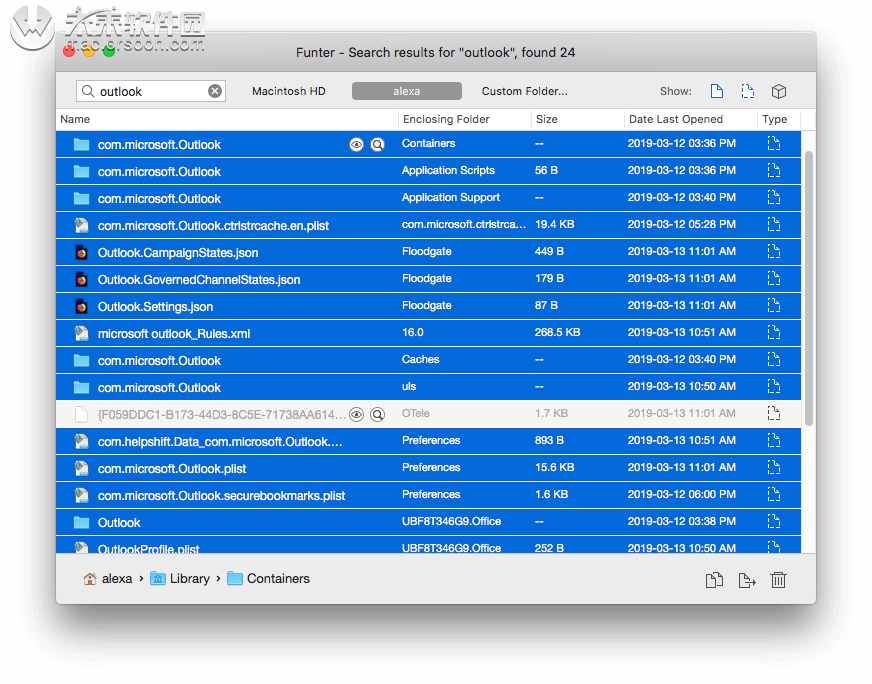Click Firefox icon of Outlook.Settings.json
Image resolution: width=872 pixels, height=684 pixels.
pos(82,306)
